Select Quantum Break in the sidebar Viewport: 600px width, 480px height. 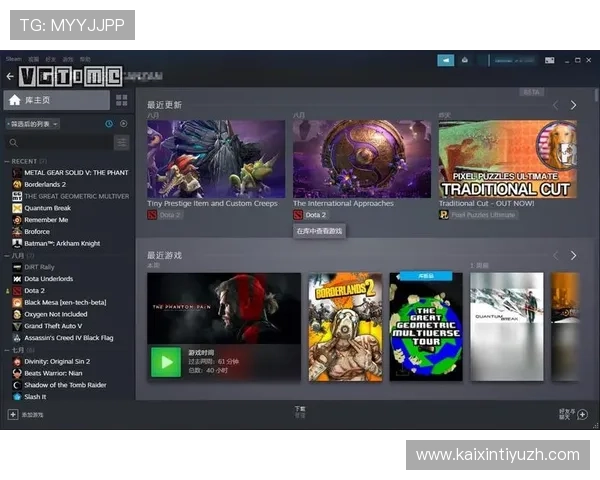pyautogui.click(x=46, y=208)
